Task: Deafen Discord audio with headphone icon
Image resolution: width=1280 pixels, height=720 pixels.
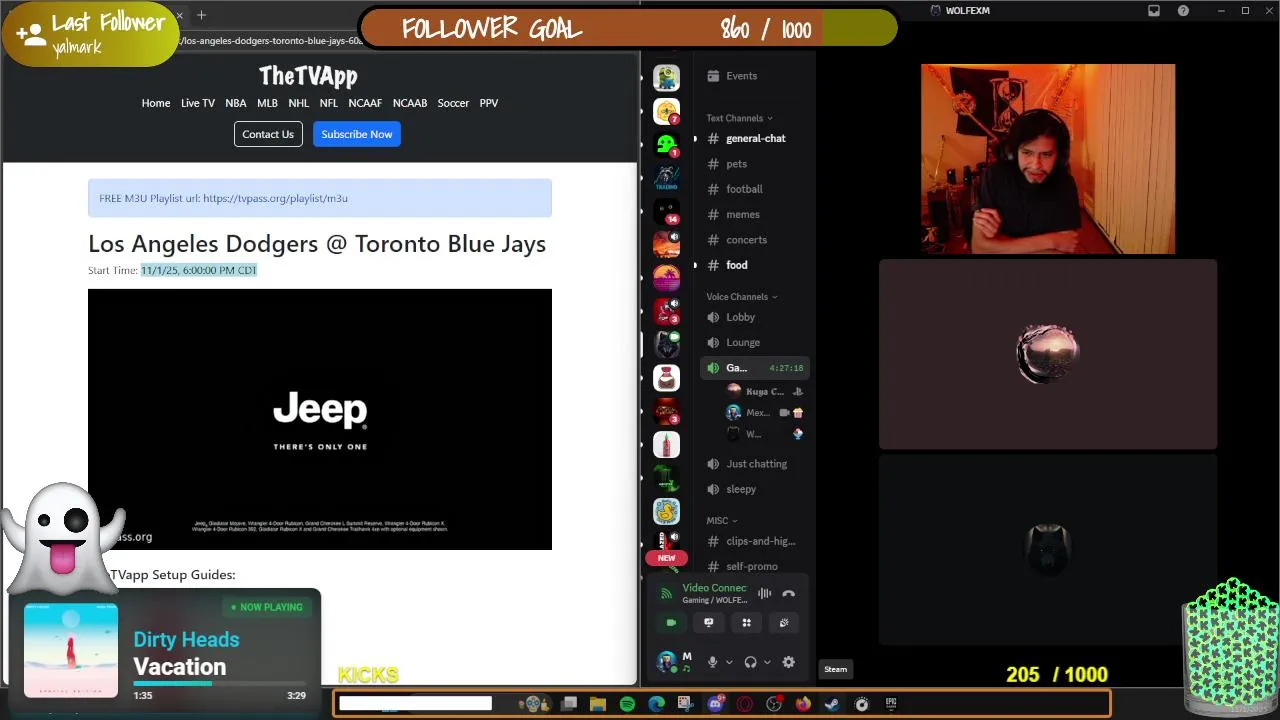Action: pyautogui.click(x=750, y=662)
